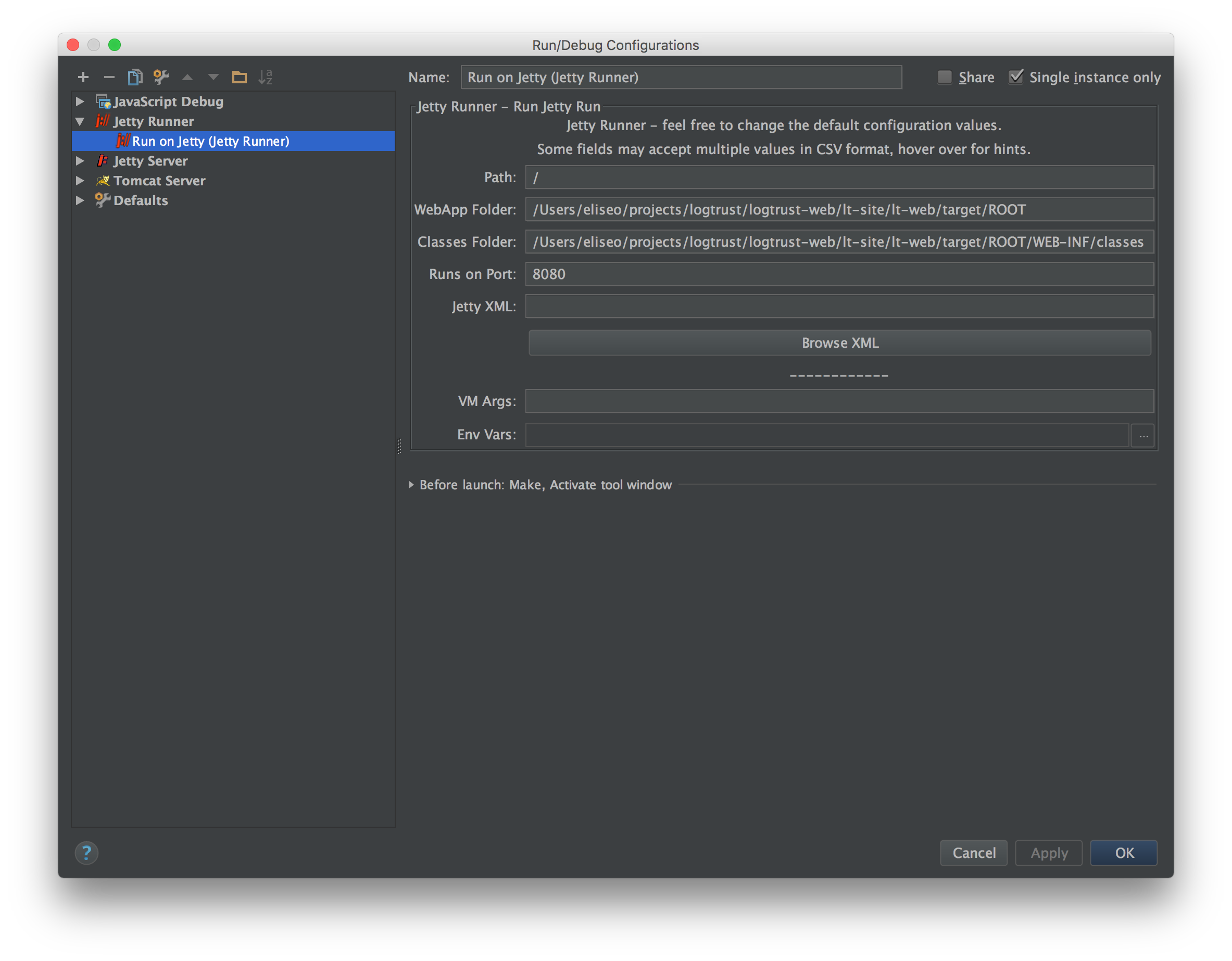The image size is (1232, 961).
Task: Open Env Vars ellipsis browse button
Action: point(1143,436)
